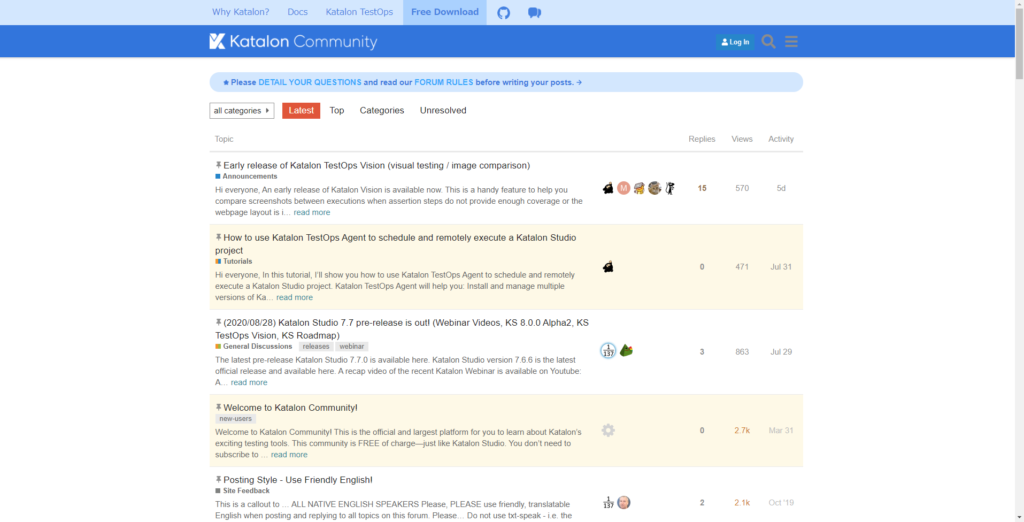The image size is (1024, 522).
Task: Click the new-users tag
Action: click(x=236, y=419)
